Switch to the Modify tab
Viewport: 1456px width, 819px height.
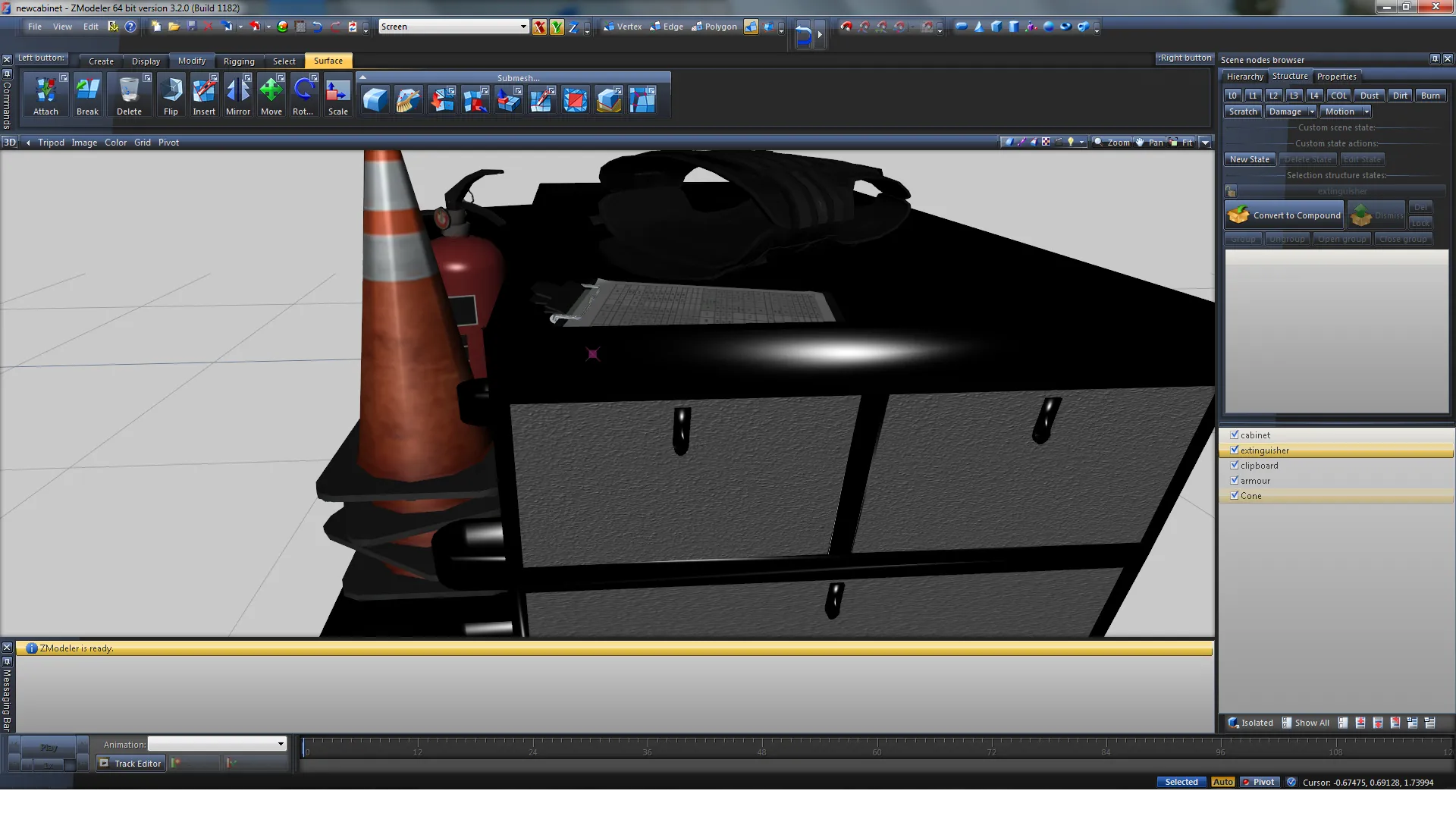[191, 61]
